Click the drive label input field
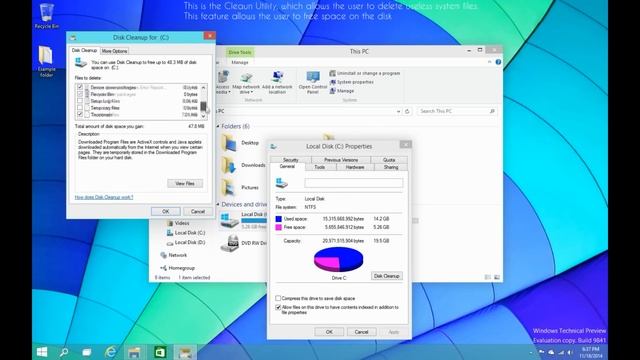Viewport: 640px width, 360px height. pos(353,183)
